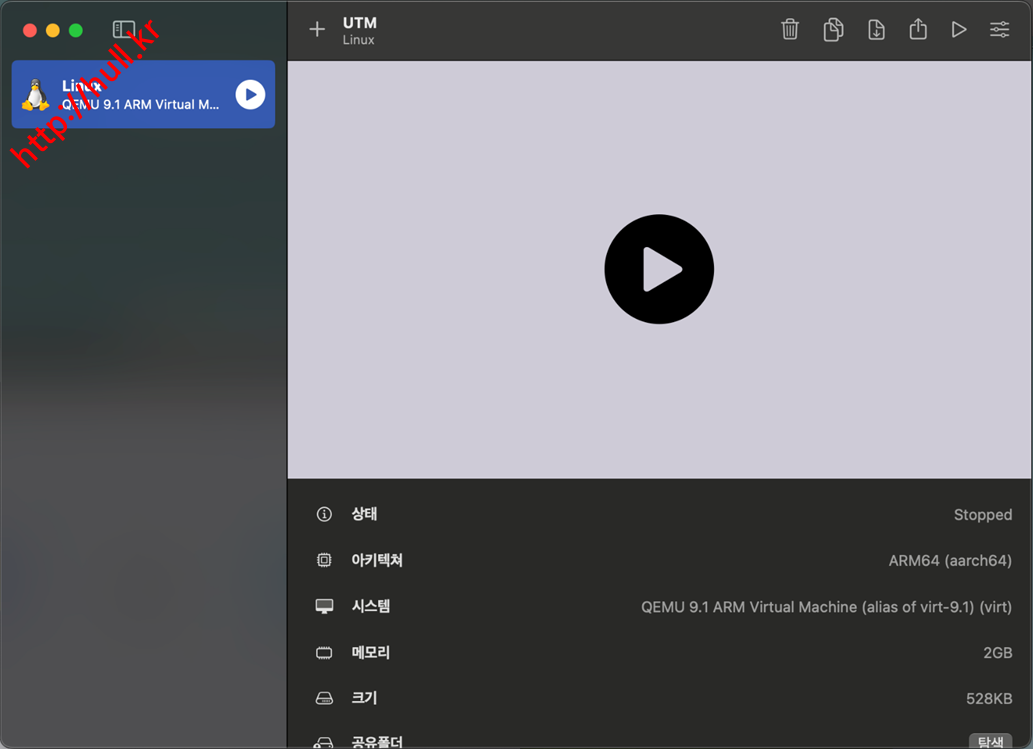Click the 아키텍처 label
1033x749 pixels.
click(x=377, y=560)
